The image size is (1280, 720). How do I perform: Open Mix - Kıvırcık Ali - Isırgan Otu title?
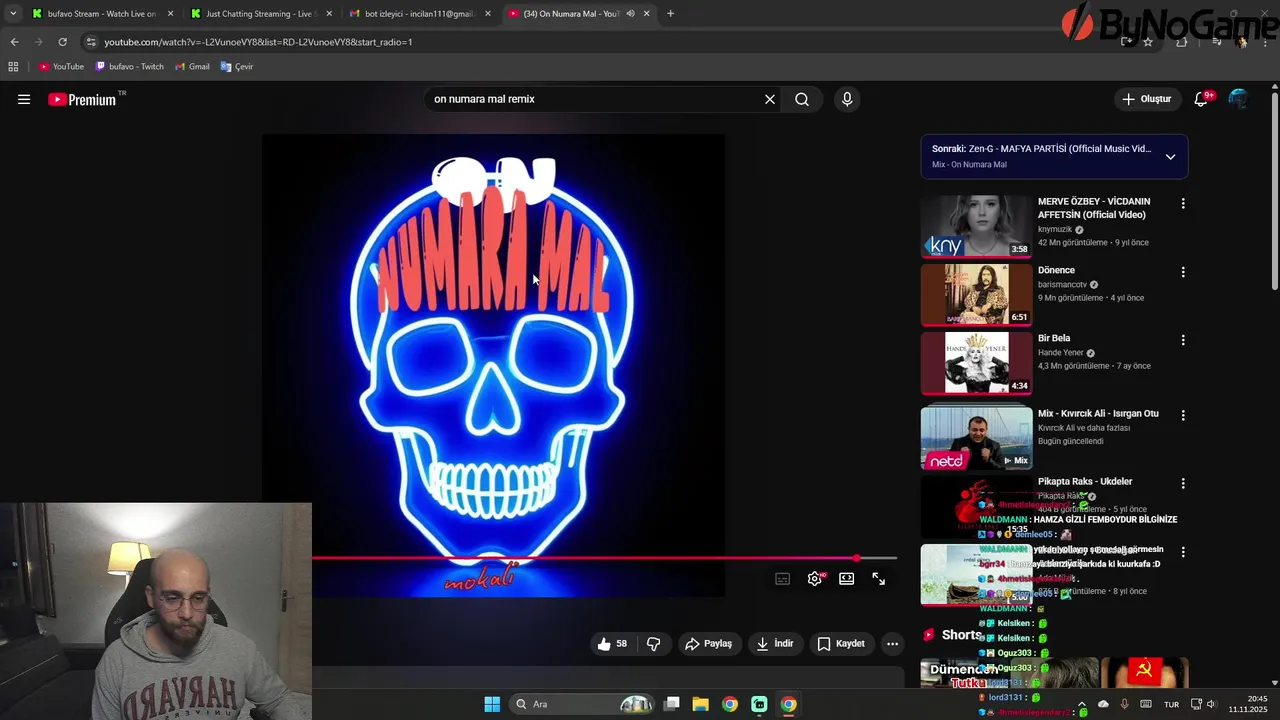pyautogui.click(x=1098, y=413)
